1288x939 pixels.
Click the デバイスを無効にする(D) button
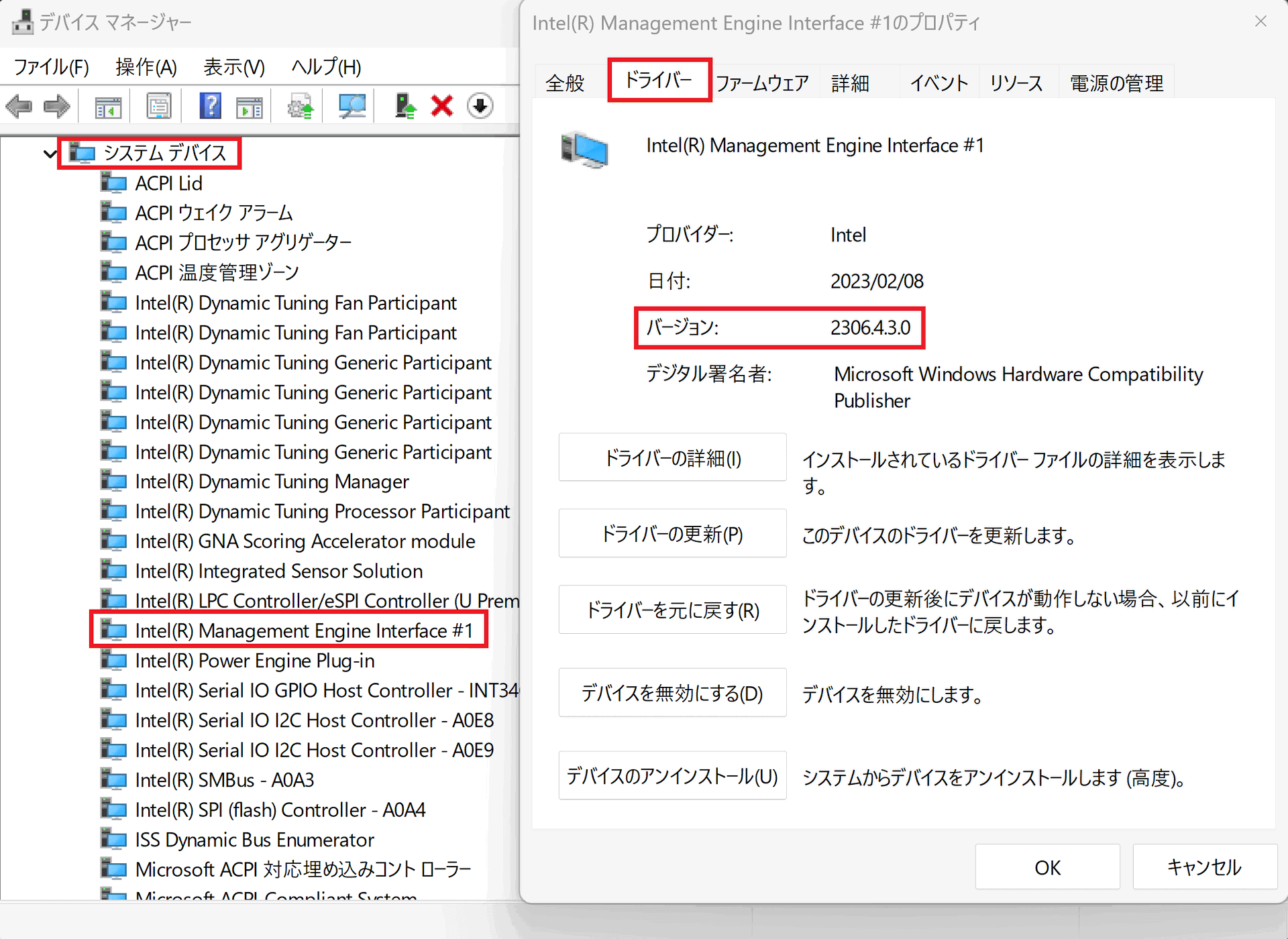672,692
